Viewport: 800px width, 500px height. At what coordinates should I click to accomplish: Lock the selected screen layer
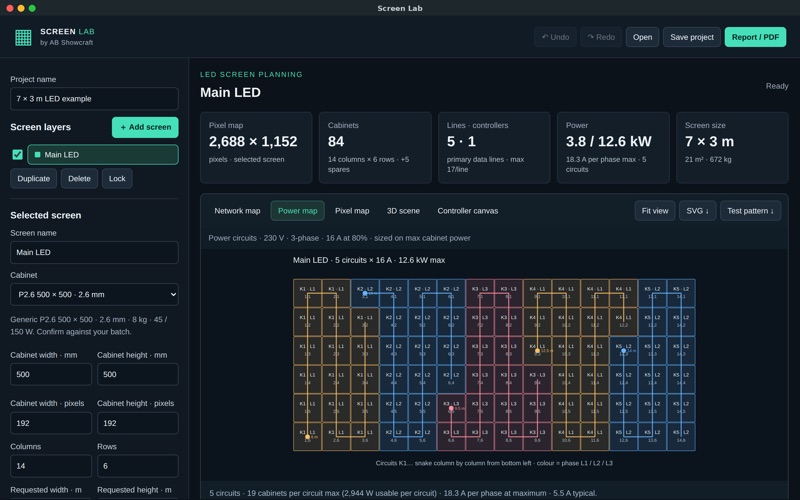117,179
